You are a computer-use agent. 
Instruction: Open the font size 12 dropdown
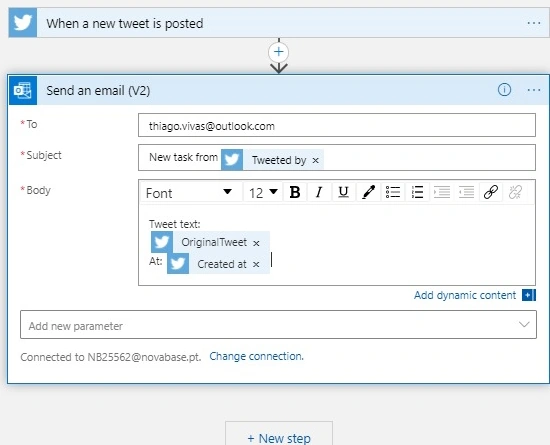[263, 192]
